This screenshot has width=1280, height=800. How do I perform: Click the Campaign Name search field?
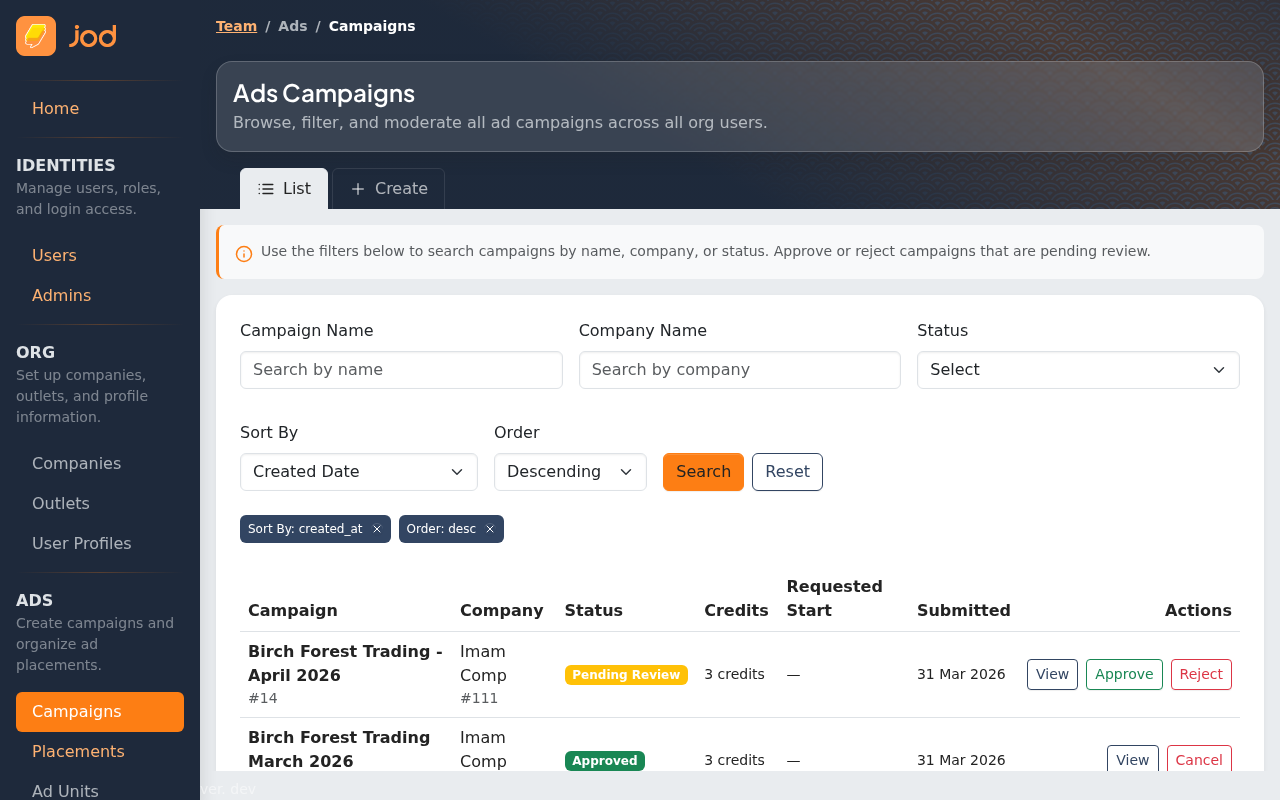point(400,370)
